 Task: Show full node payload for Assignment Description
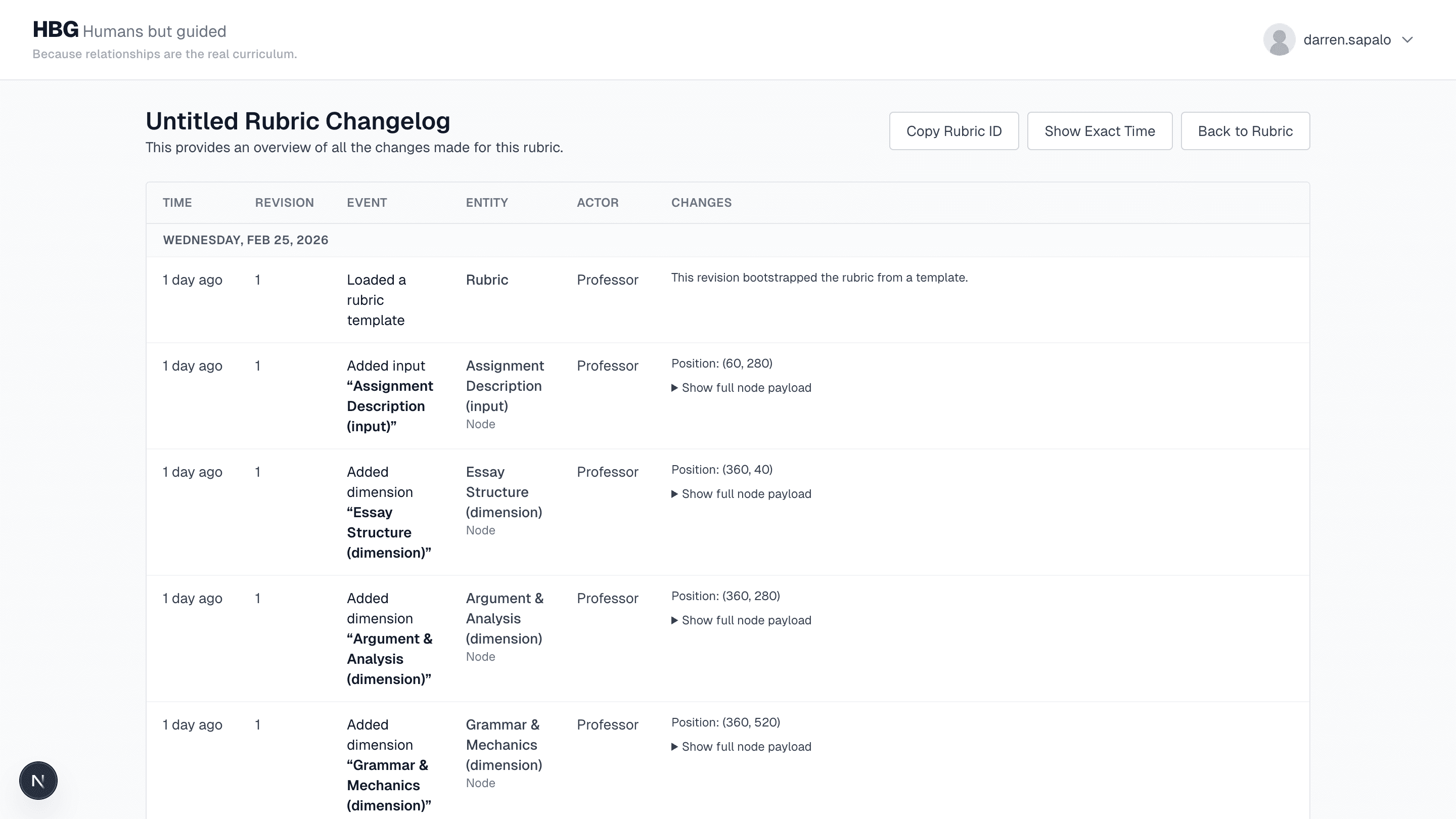click(741, 388)
